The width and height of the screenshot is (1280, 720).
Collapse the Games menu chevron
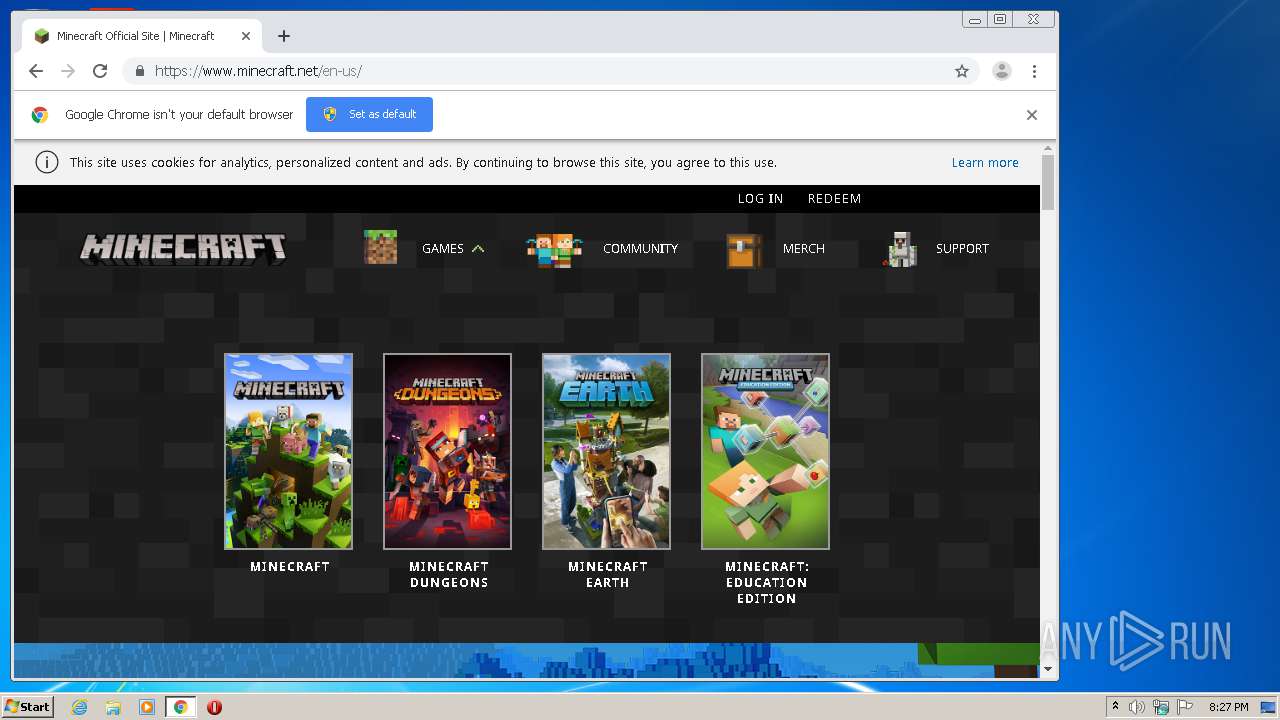pos(478,249)
